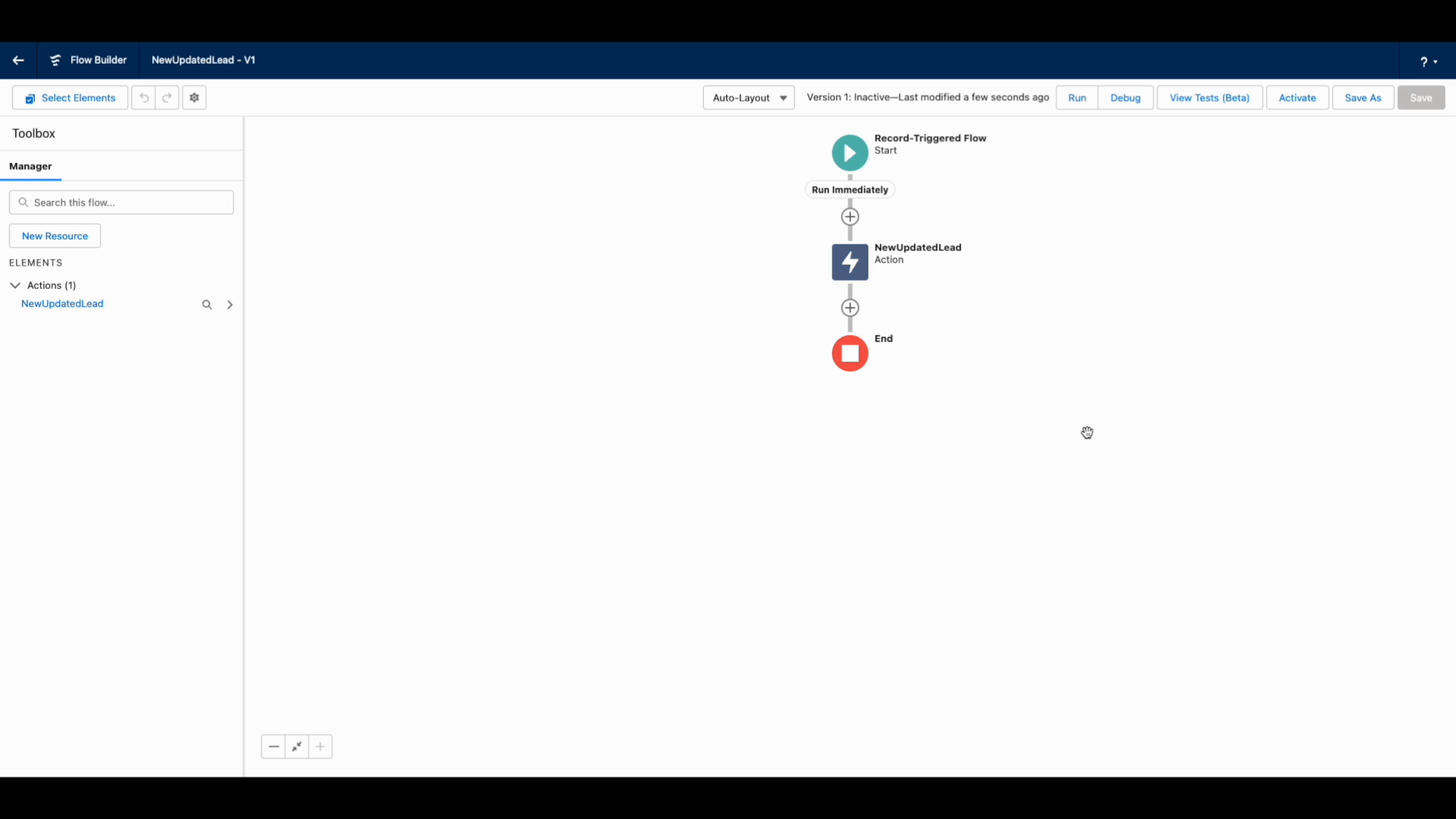Expand NewUpdatedLead details with the chevron
This screenshot has width=1456, height=819.
tap(229, 304)
